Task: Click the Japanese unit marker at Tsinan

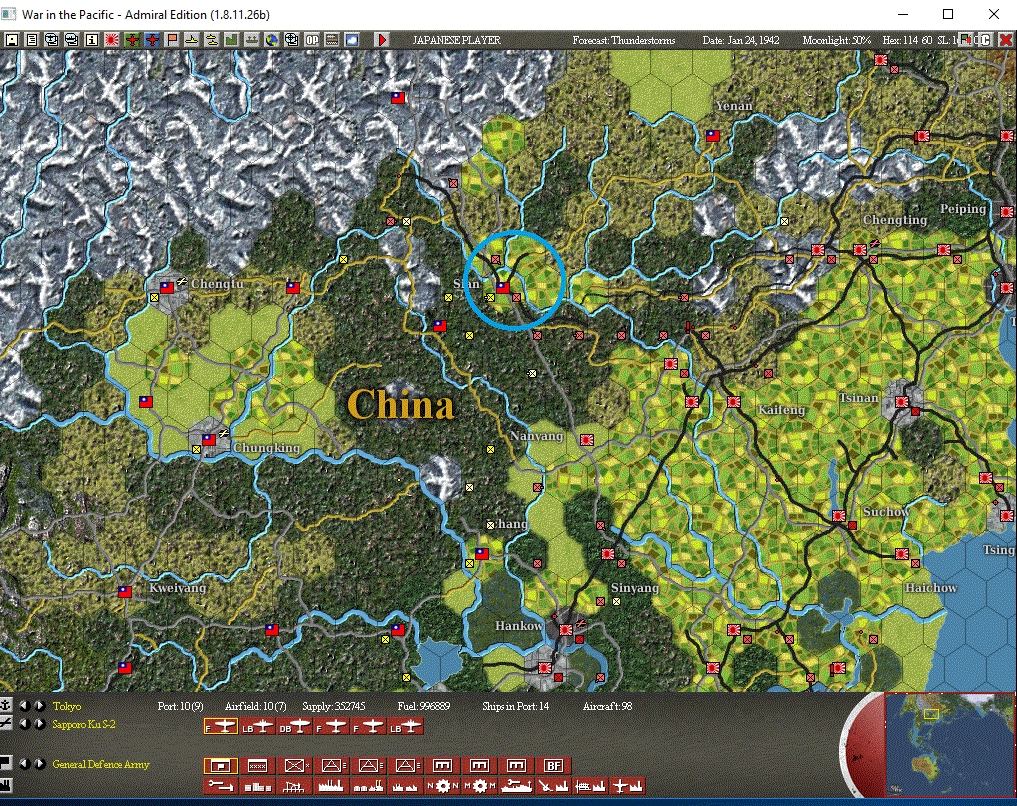Action: [902, 402]
